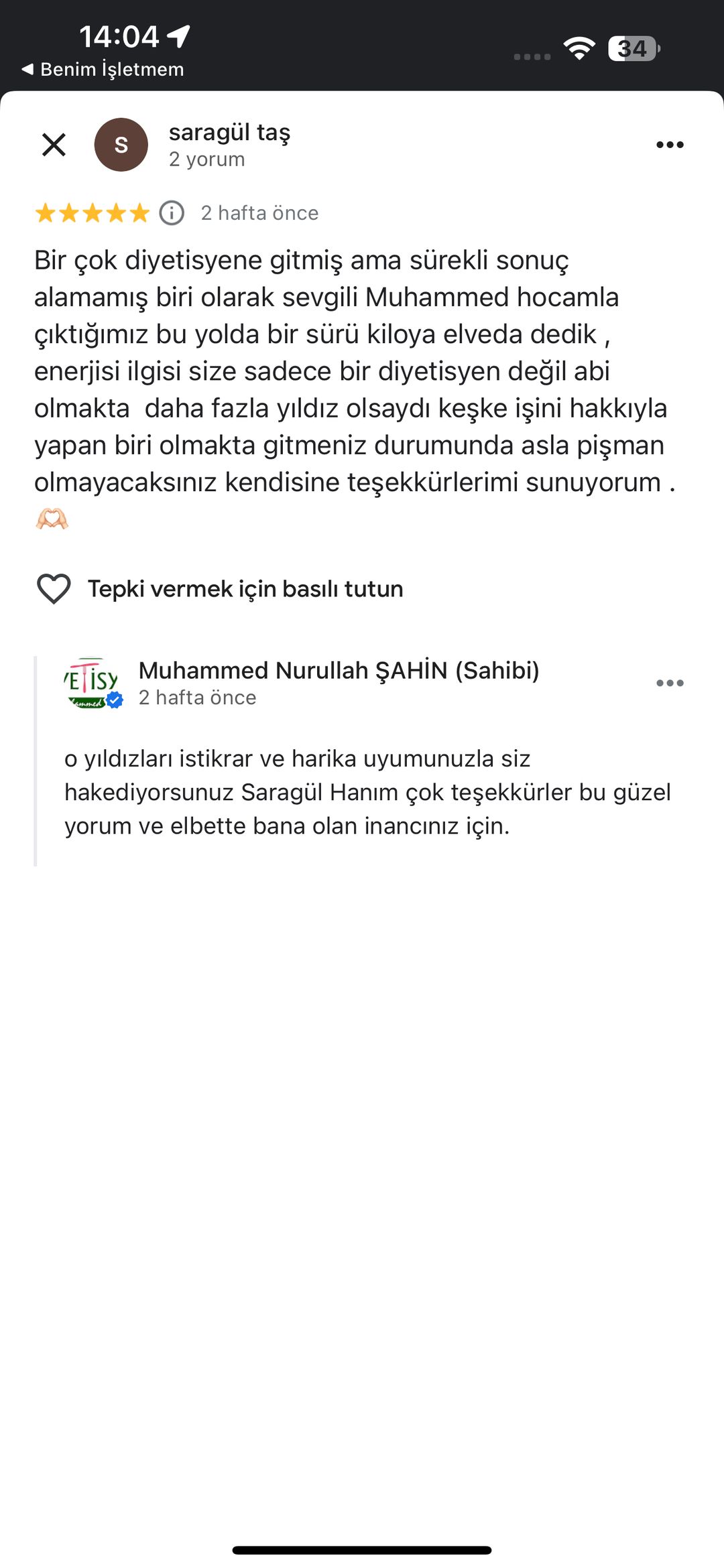
Task: Tap the owner reply text
Action: coord(367,792)
